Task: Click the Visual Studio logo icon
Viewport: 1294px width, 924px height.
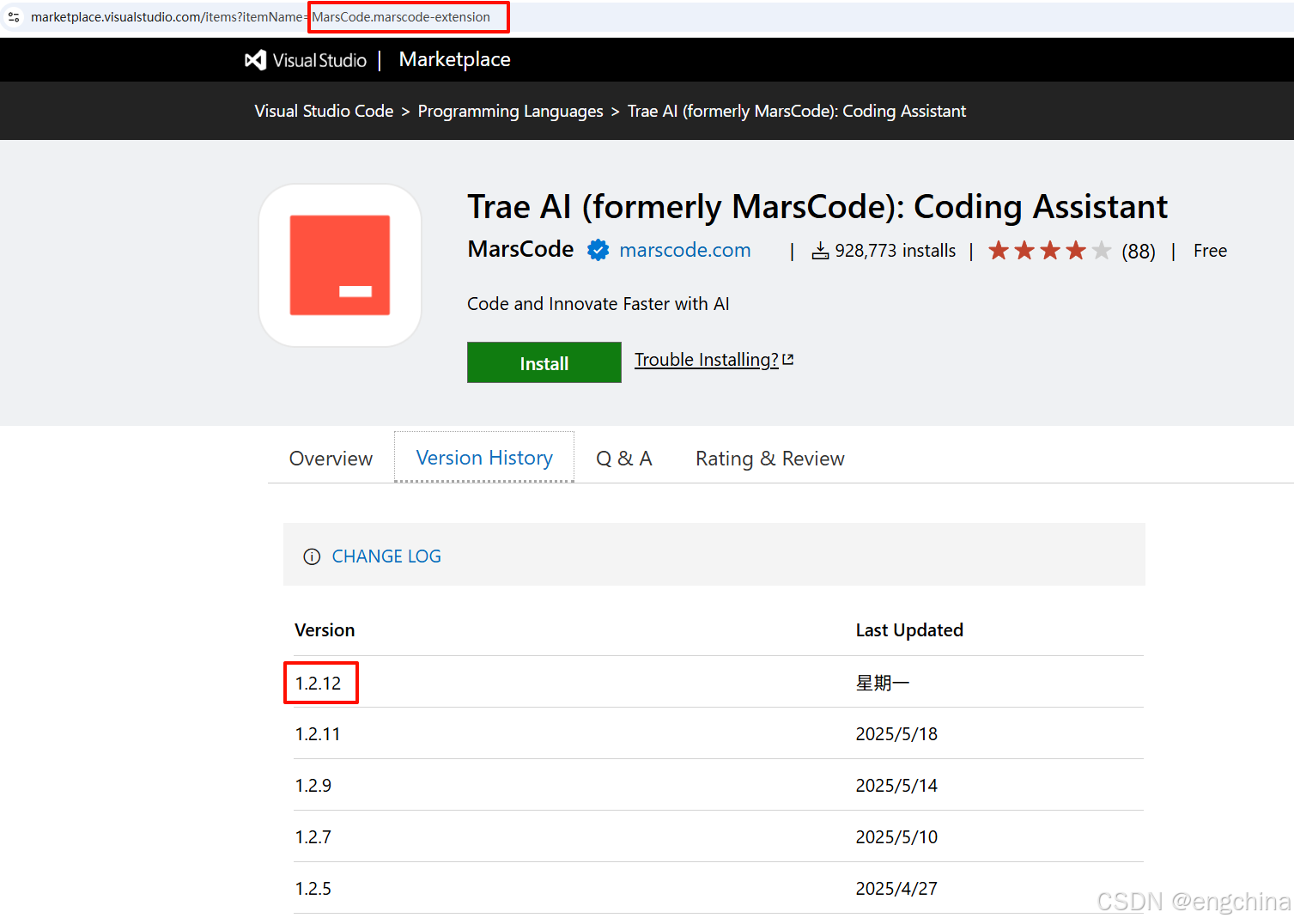Action: point(255,60)
